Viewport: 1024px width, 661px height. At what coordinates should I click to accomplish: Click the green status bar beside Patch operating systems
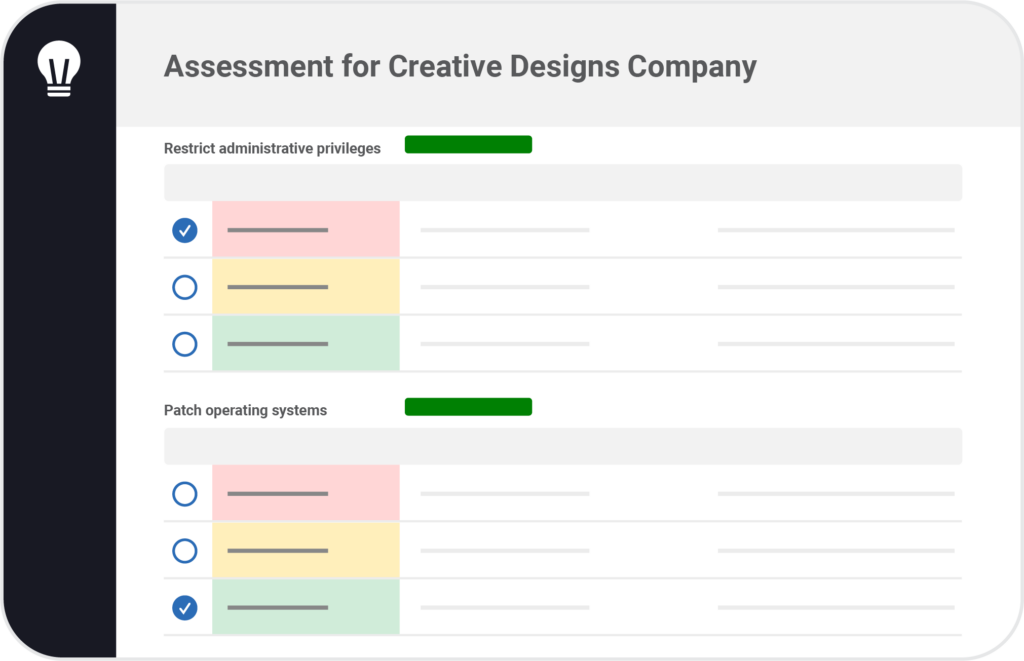click(468, 406)
